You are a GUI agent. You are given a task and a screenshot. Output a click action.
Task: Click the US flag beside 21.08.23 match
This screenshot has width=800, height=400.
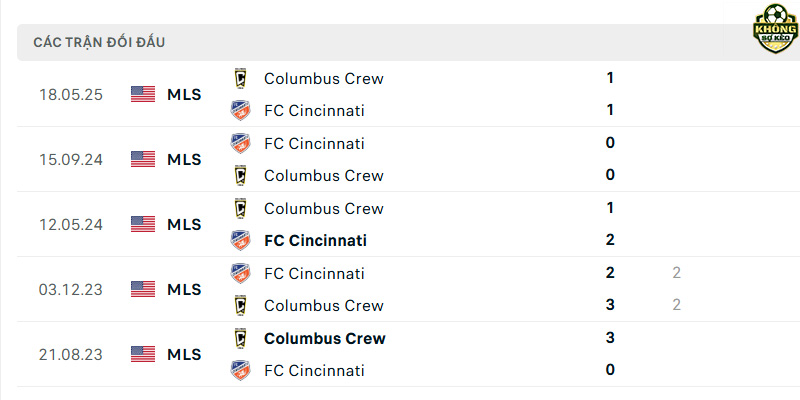(143, 354)
